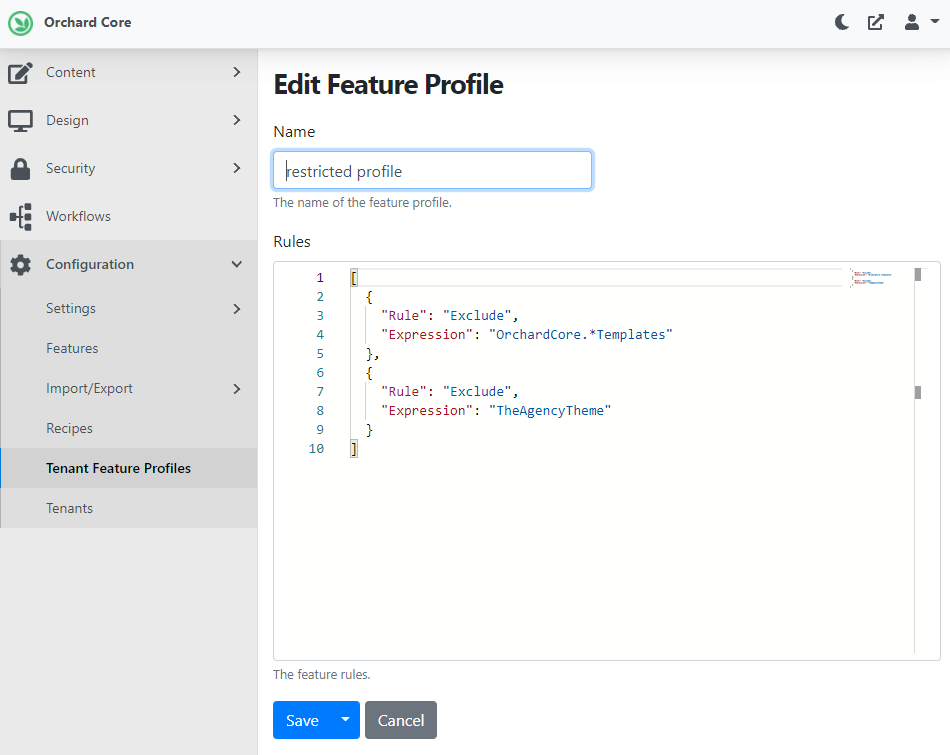
Task: Click line number 10 in the editor
Action: [316, 449]
